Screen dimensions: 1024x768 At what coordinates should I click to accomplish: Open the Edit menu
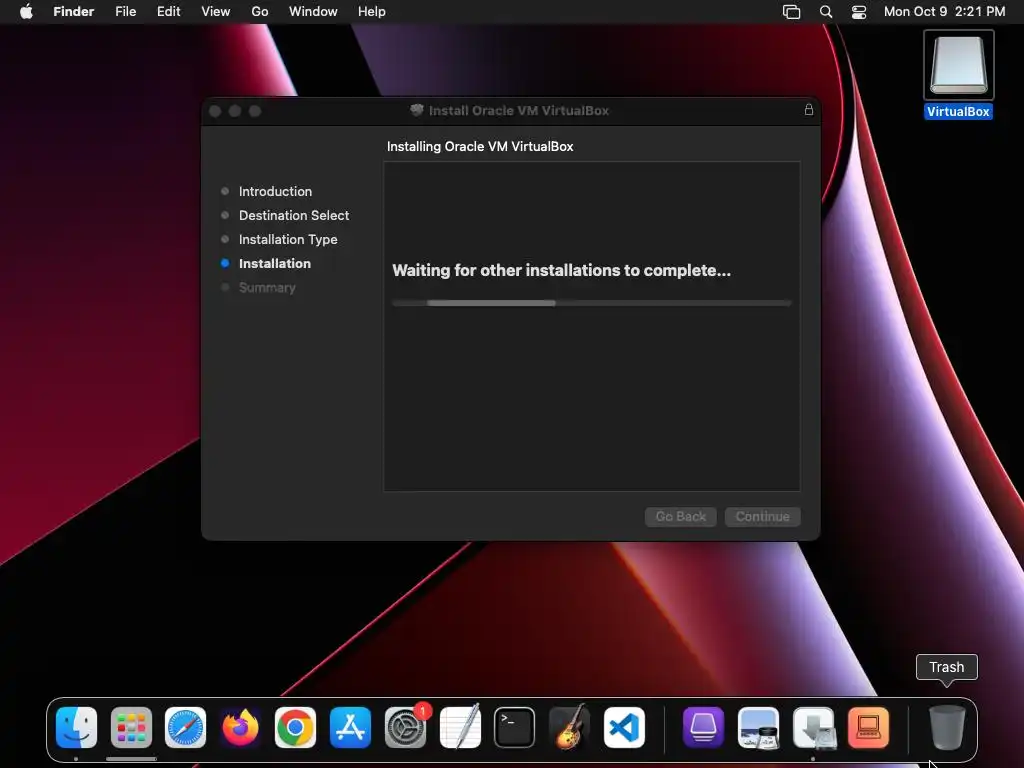pos(168,12)
